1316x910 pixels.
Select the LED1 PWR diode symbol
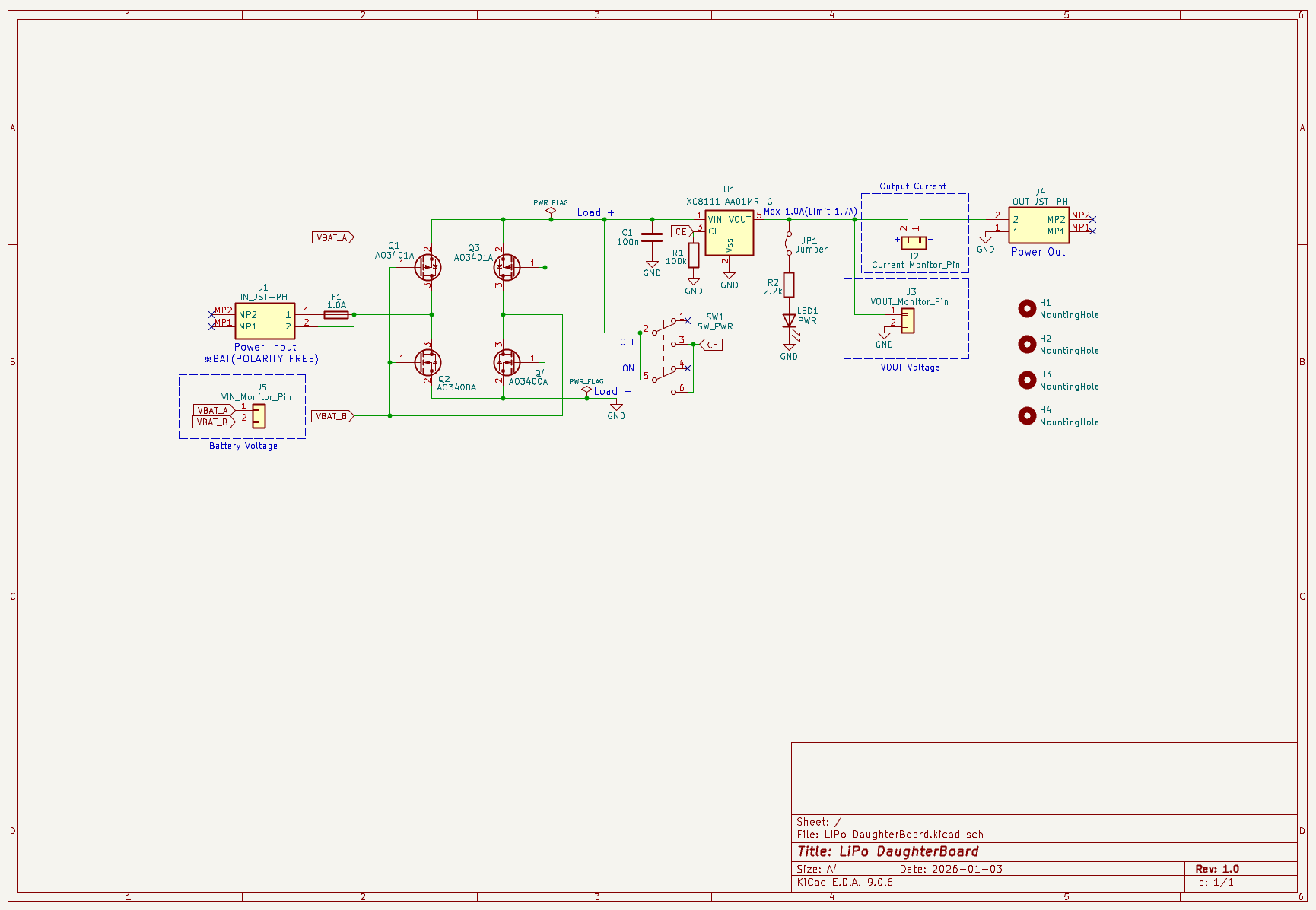click(789, 321)
